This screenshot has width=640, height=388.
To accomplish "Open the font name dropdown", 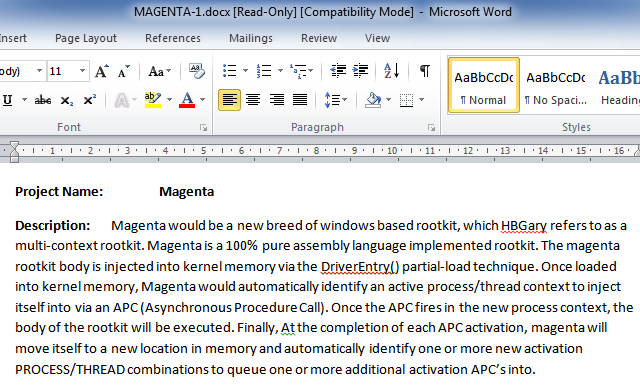I will click(39, 71).
